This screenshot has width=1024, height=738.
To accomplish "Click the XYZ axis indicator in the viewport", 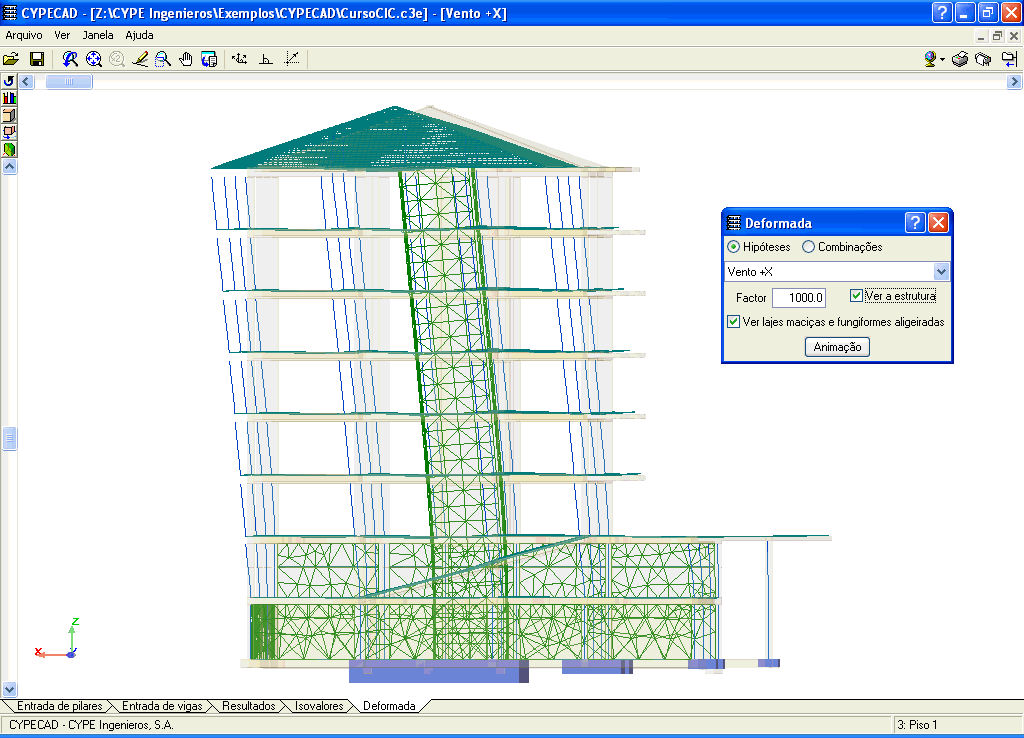I will (58, 638).
